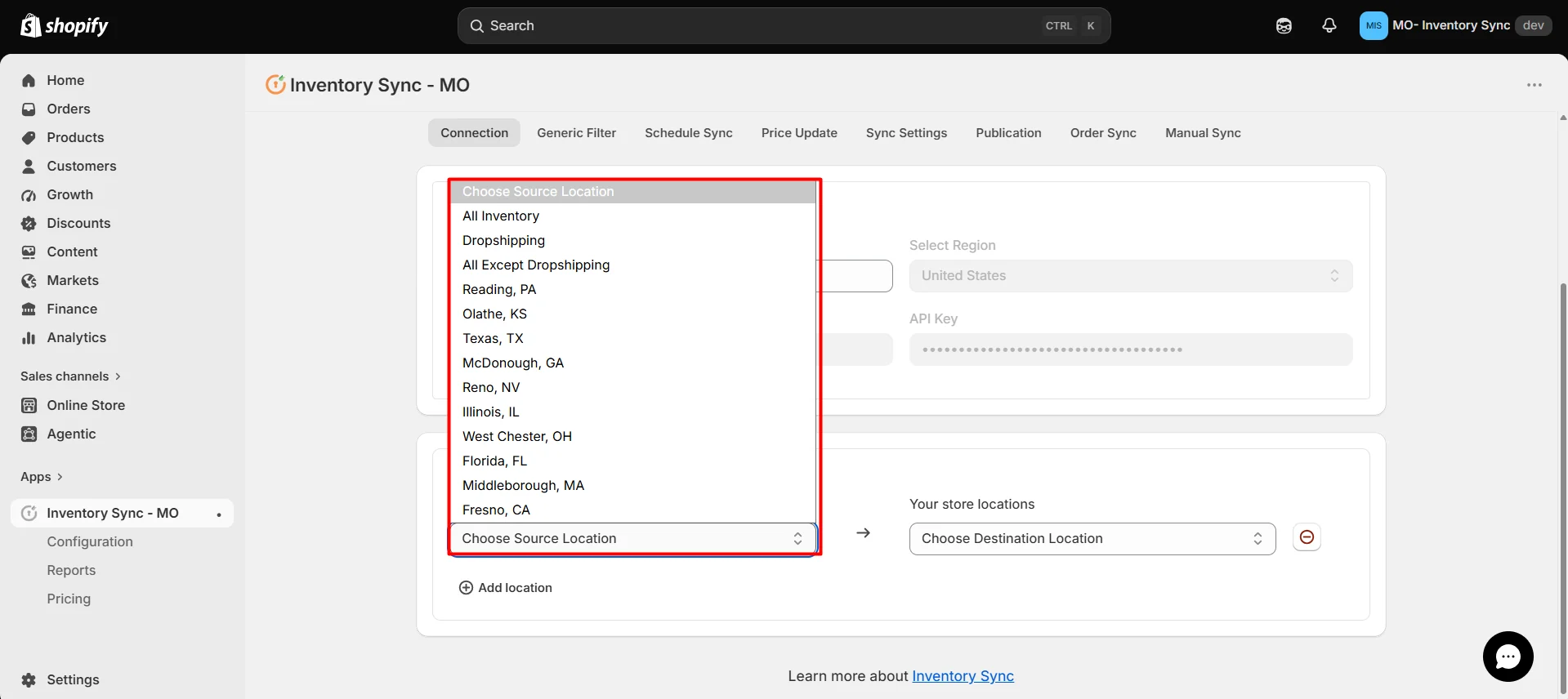1568x699 pixels.
Task: Open the three-dots menu for Inventory Sync
Action: click(x=1534, y=85)
